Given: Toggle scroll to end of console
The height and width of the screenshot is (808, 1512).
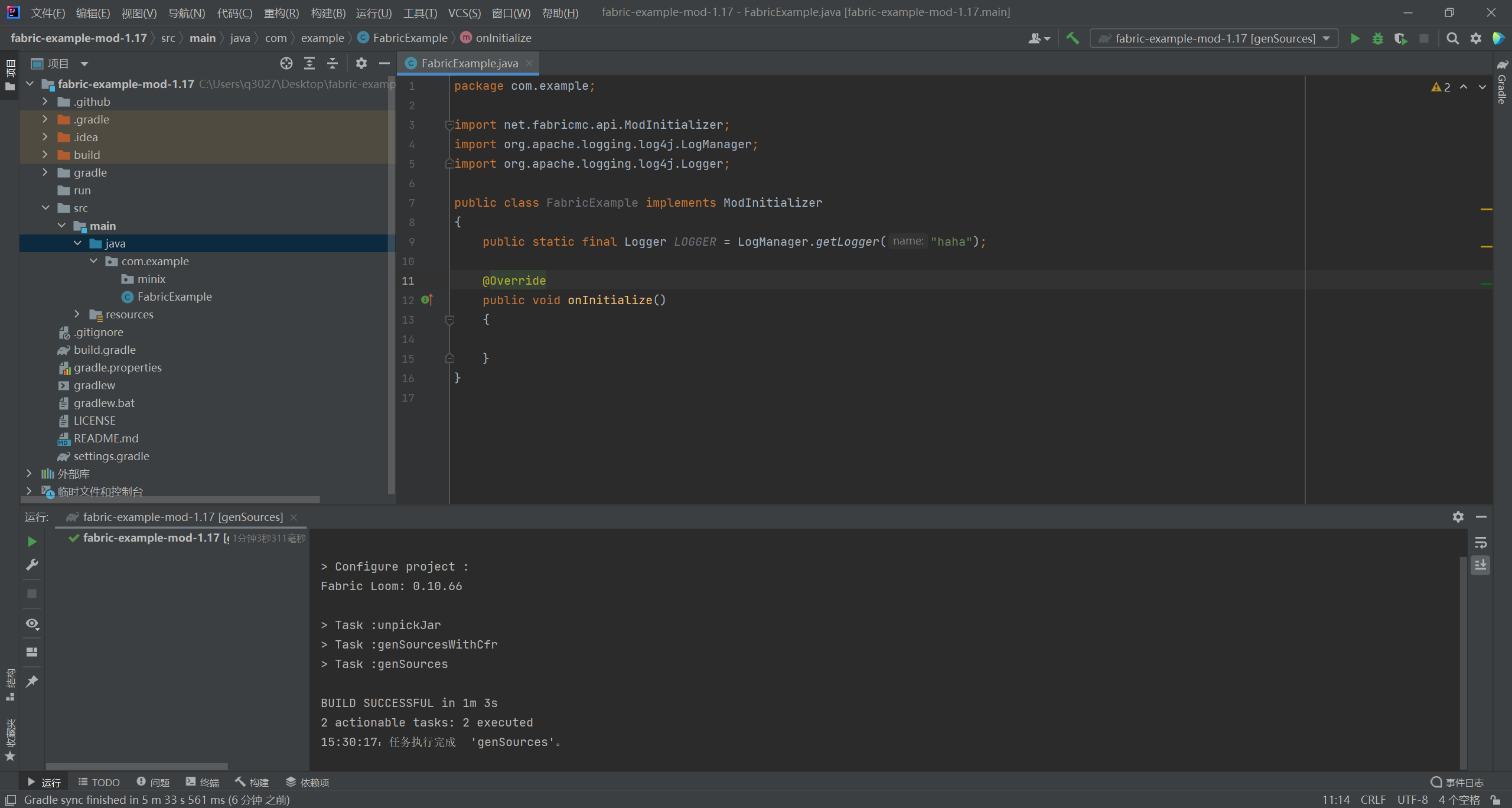Looking at the screenshot, I should 1481,565.
